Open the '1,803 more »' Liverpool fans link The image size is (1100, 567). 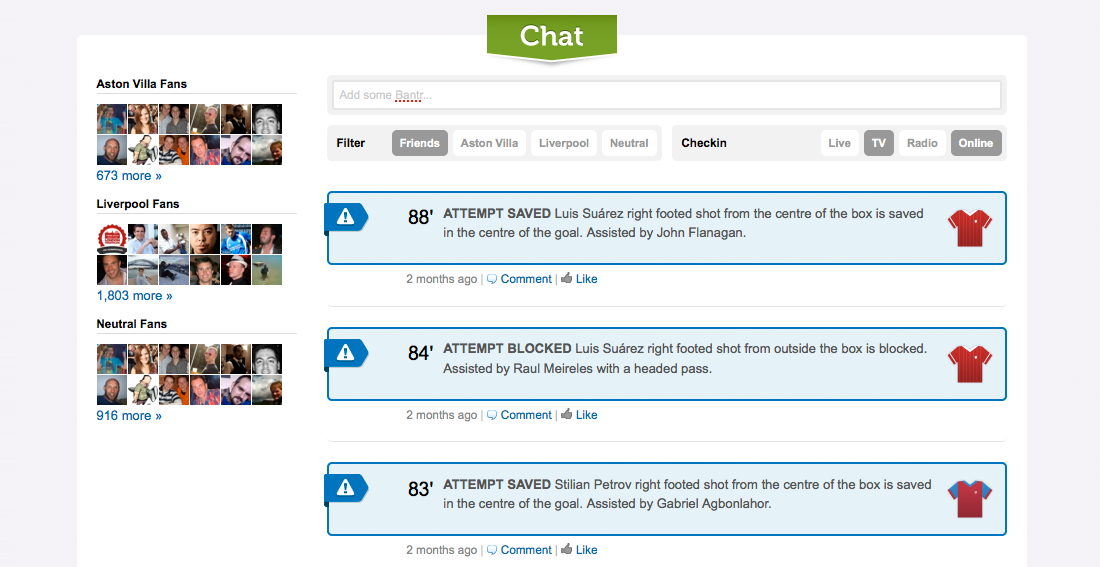point(135,295)
